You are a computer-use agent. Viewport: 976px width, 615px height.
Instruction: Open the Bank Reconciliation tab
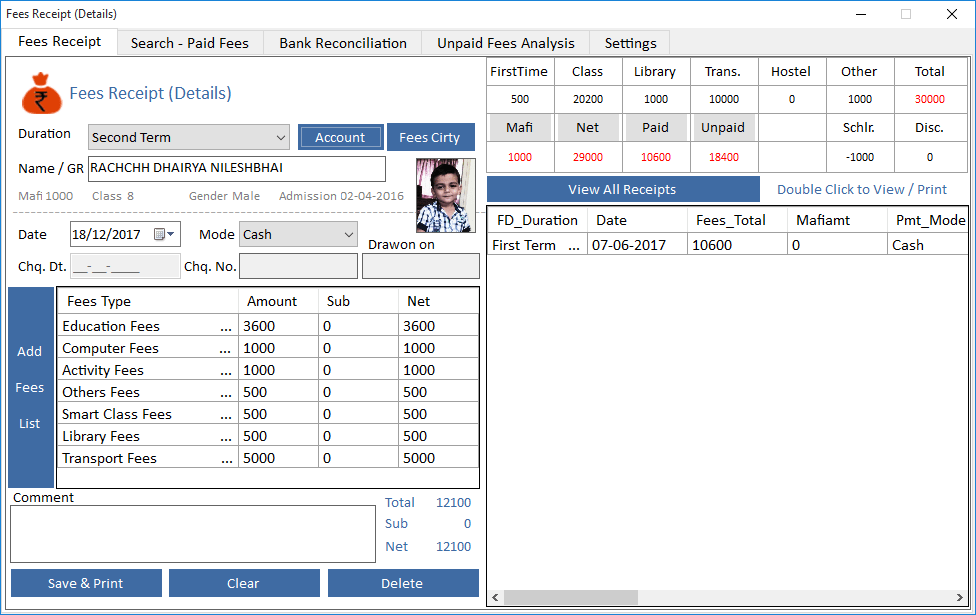pyautogui.click(x=343, y=43)
